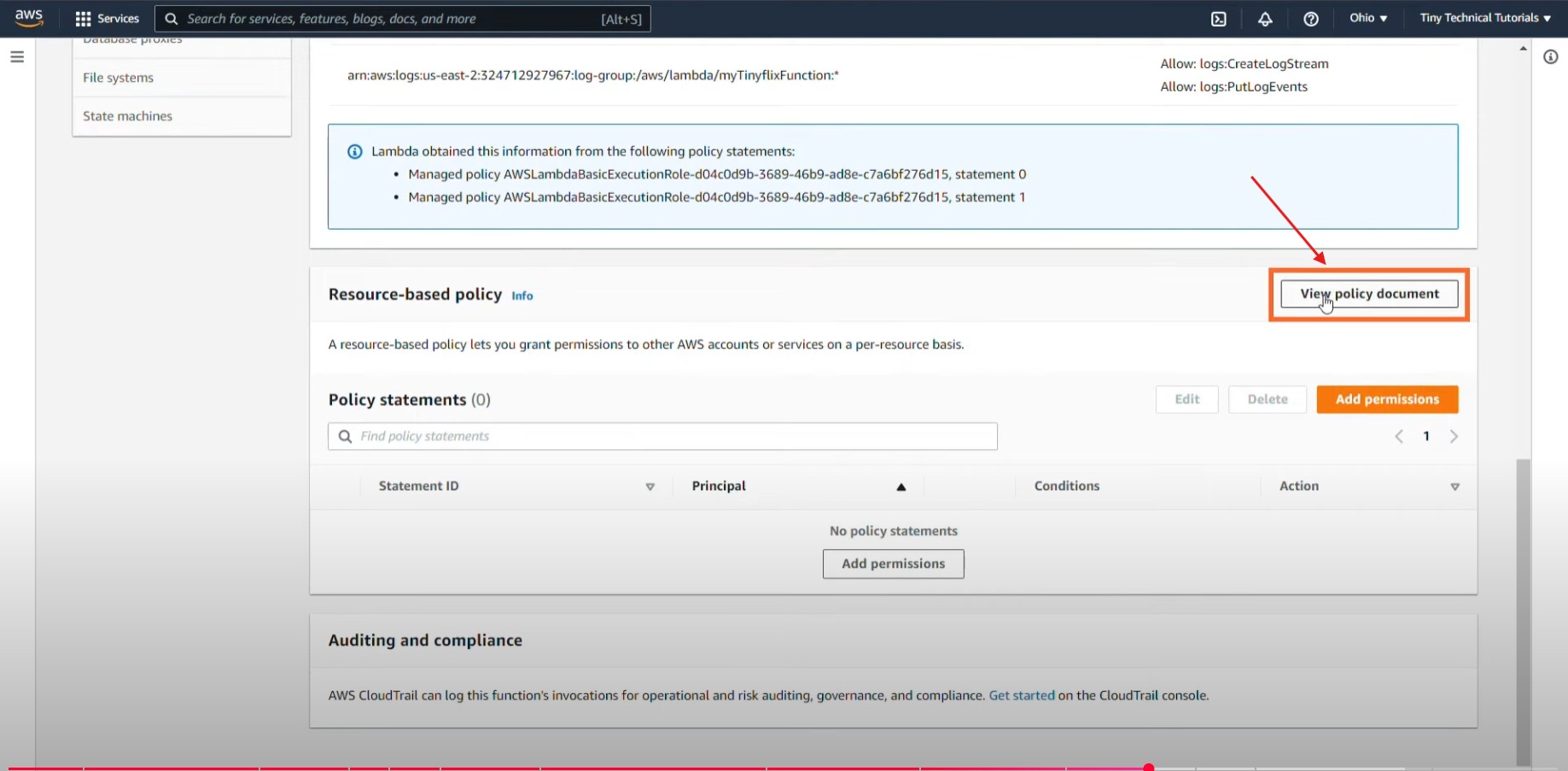Image resolution: width=1568 pixels, height=771 pixels.
Task: Open the Services grid menu
Action: coord(107,18)
